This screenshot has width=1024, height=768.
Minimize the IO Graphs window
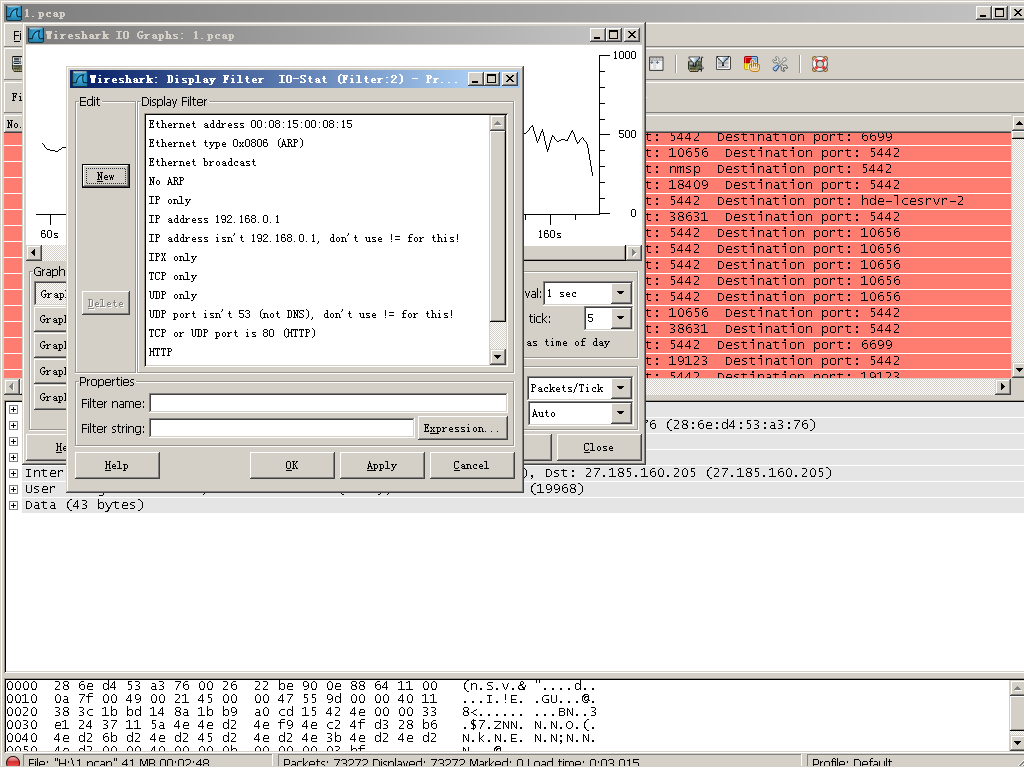point(598,35)
